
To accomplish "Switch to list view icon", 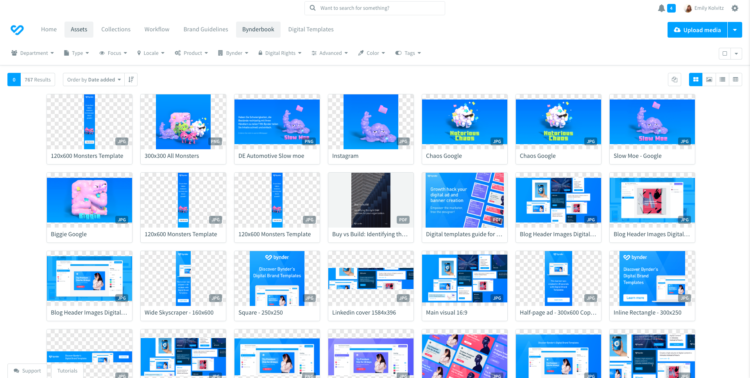I will click(722, 79).
